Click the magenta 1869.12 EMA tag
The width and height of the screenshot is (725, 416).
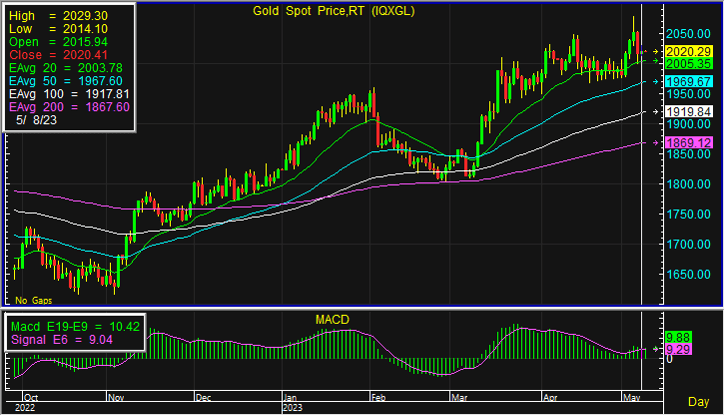[687, 143]
